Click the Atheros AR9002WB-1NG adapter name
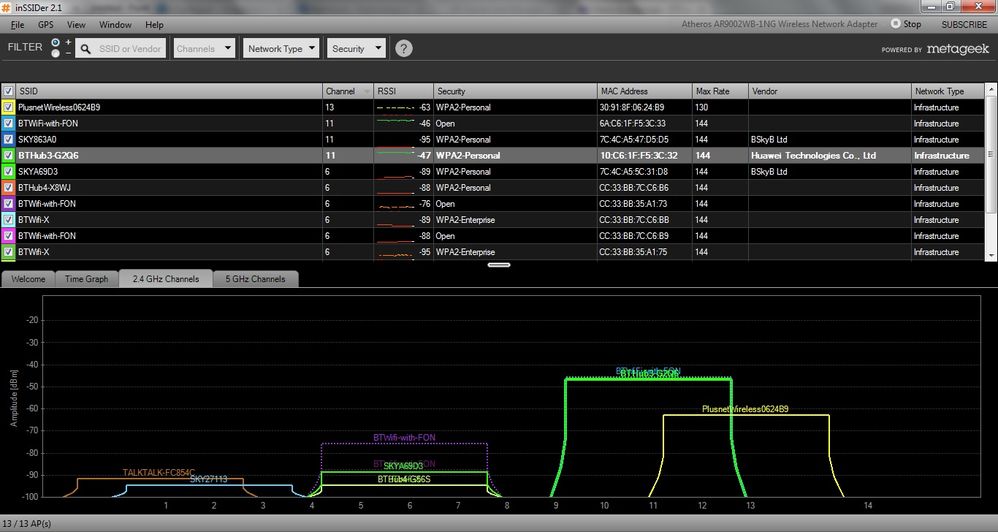The height and width of the screenshot is (532, 998). pyautogui.click(x=780, y=24)
